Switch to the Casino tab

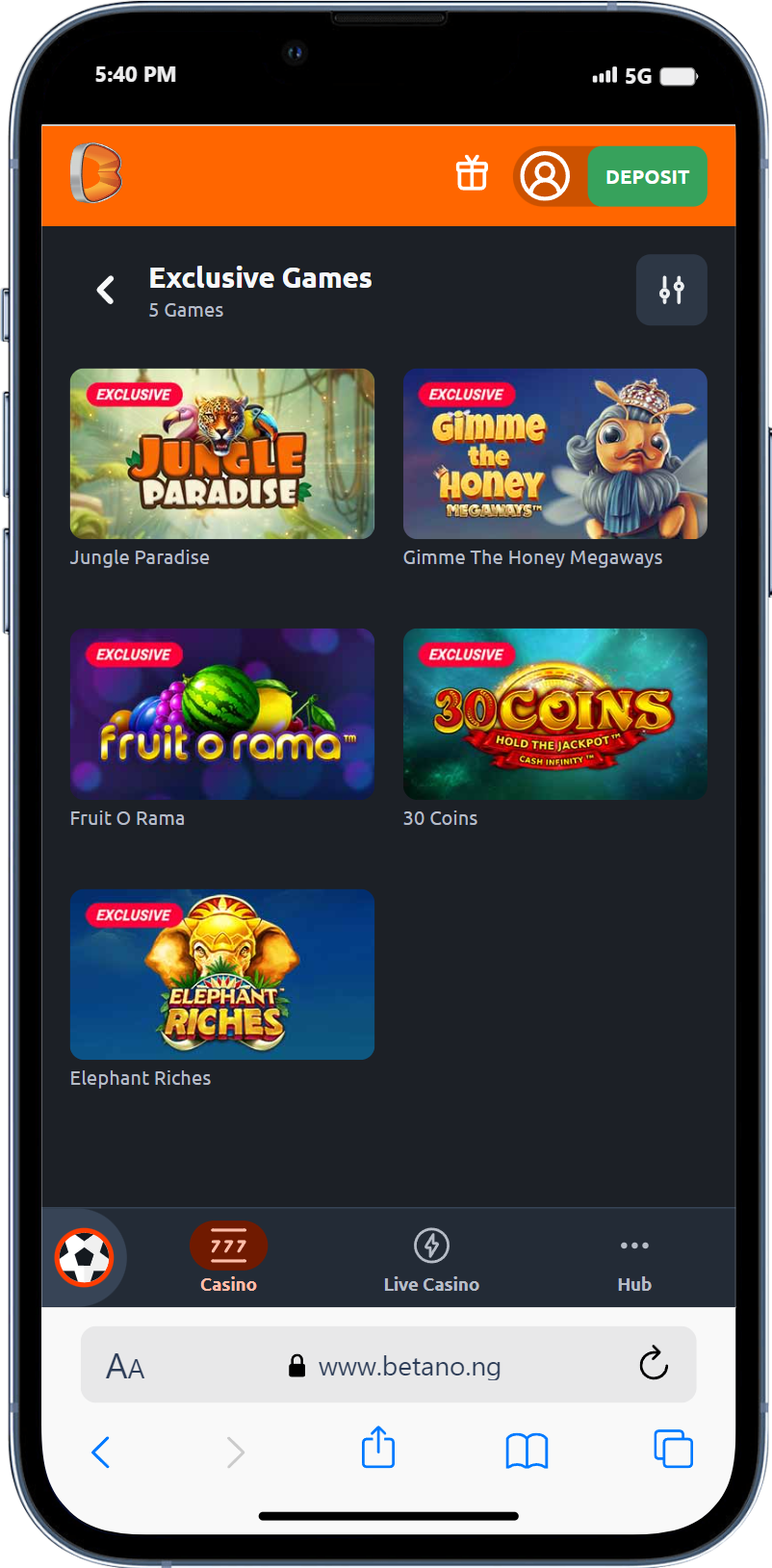[x=228, y=1258]
